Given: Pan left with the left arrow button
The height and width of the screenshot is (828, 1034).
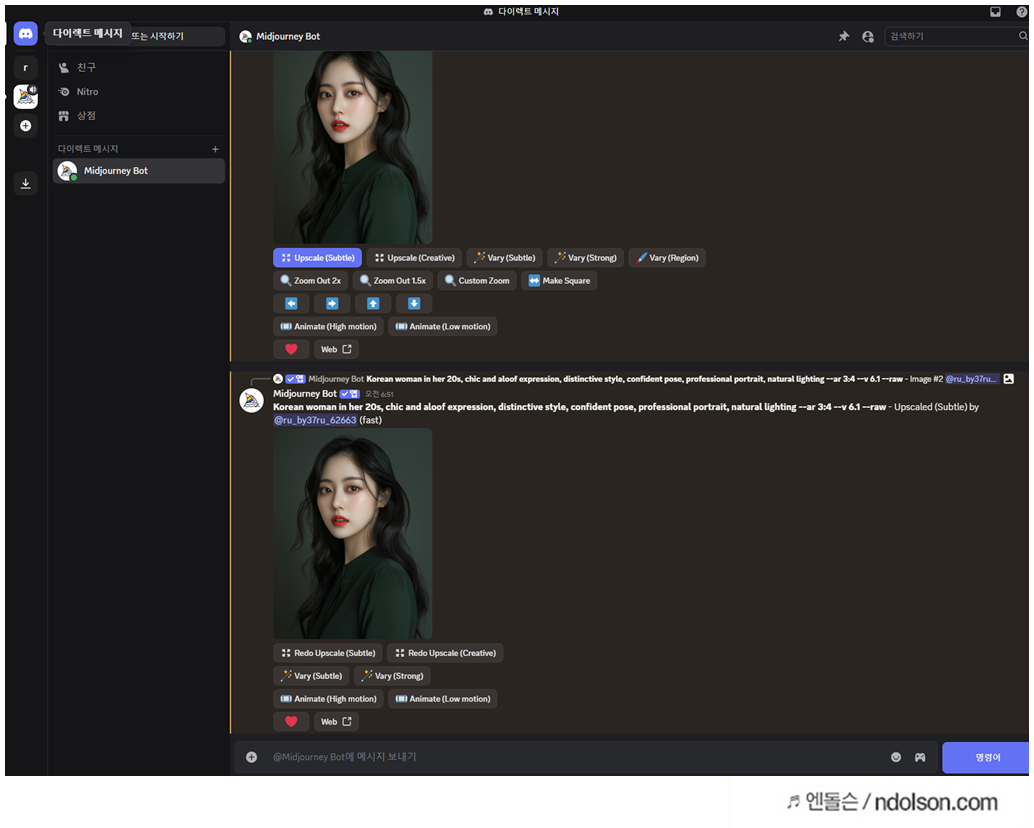Looking at the screenshot, I should click(x=291, y=303).
